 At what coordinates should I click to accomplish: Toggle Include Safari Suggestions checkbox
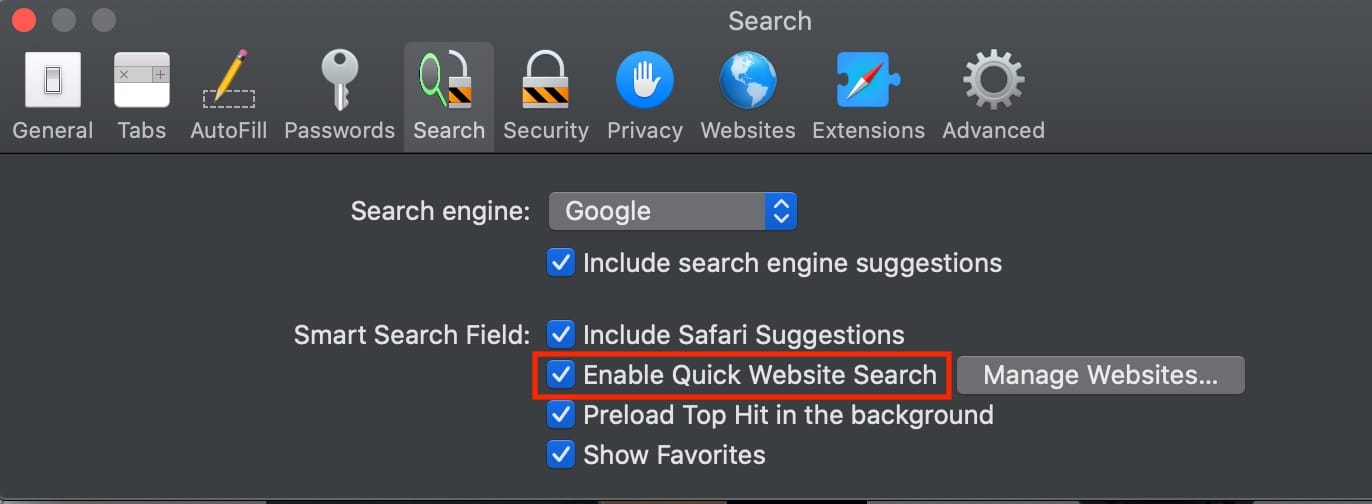coord(561,335)
